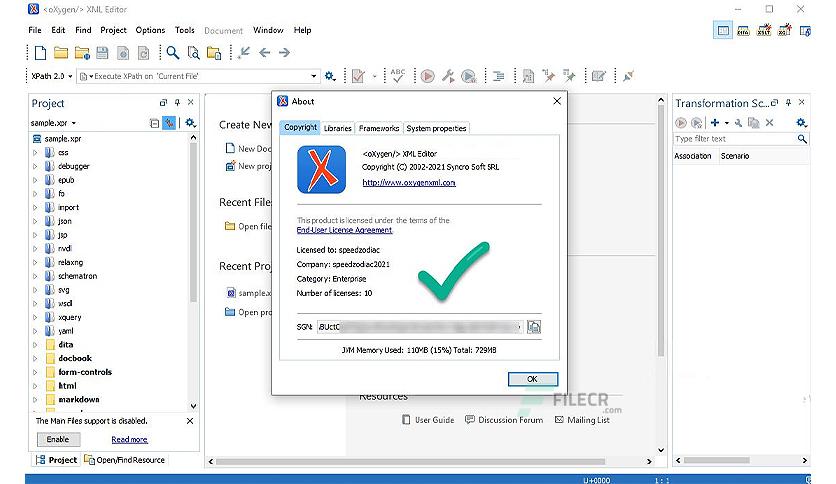Click the Open file folder icon
The height and width of the screenshot is (484, 836).
tap(61, 53)
